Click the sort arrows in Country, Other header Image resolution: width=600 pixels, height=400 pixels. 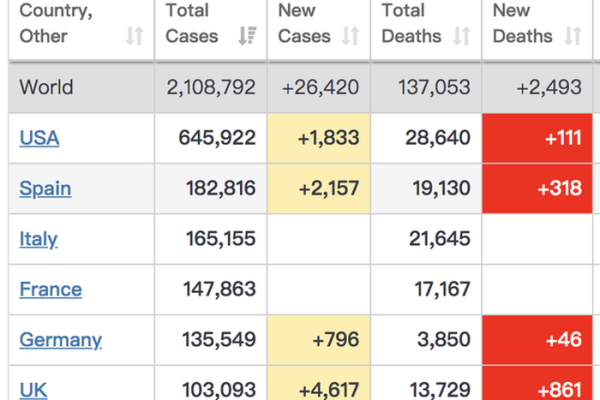click(x=134, y=37)
